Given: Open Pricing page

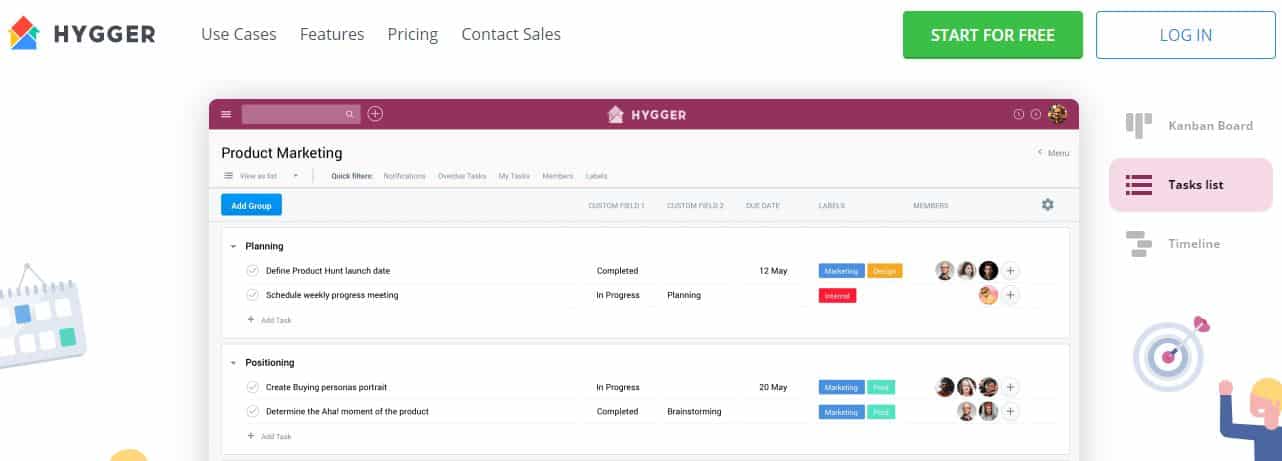Looking at the screenshot, I should tap(413, 34).
